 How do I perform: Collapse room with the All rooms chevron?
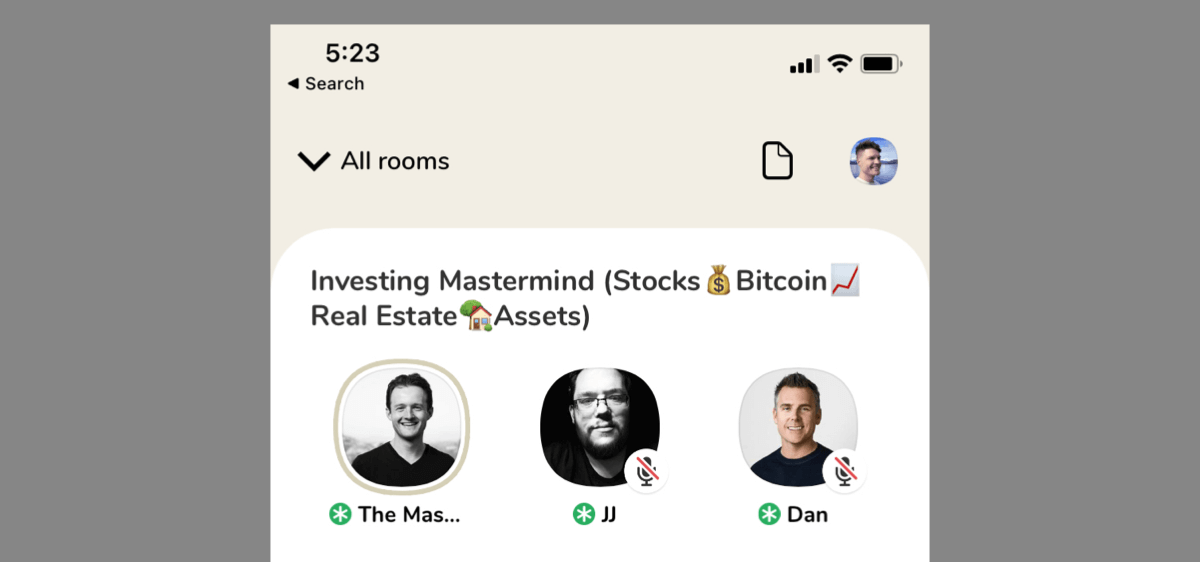(314, 161)
